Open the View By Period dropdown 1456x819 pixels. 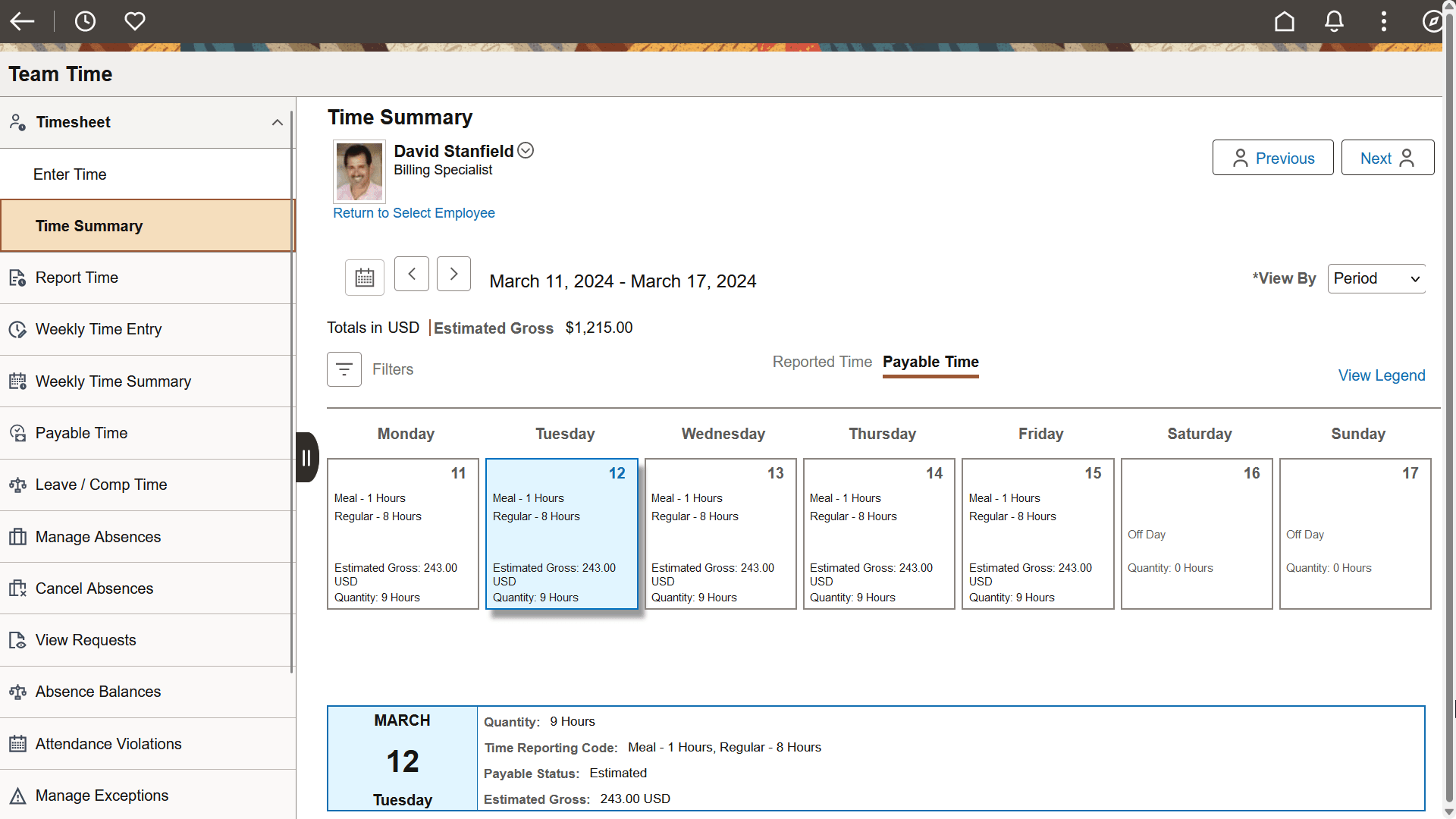(1376, 278)
